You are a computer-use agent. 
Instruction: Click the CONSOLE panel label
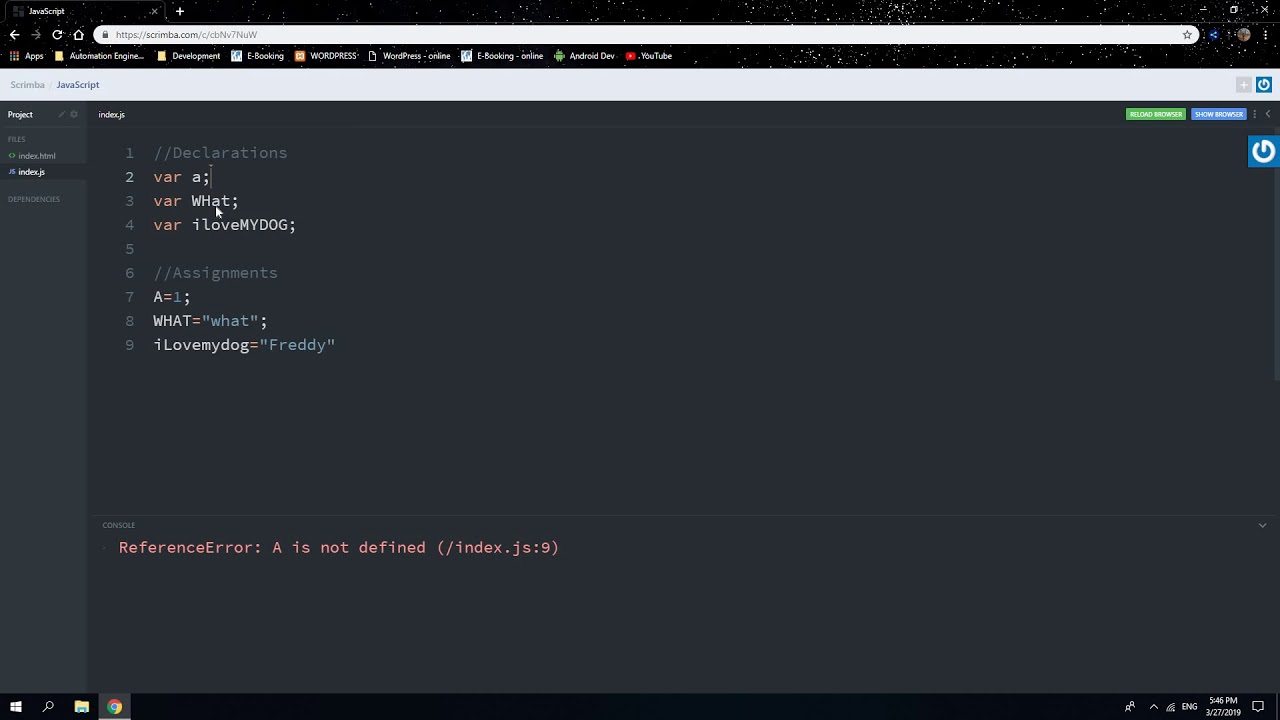coord(118,525)
